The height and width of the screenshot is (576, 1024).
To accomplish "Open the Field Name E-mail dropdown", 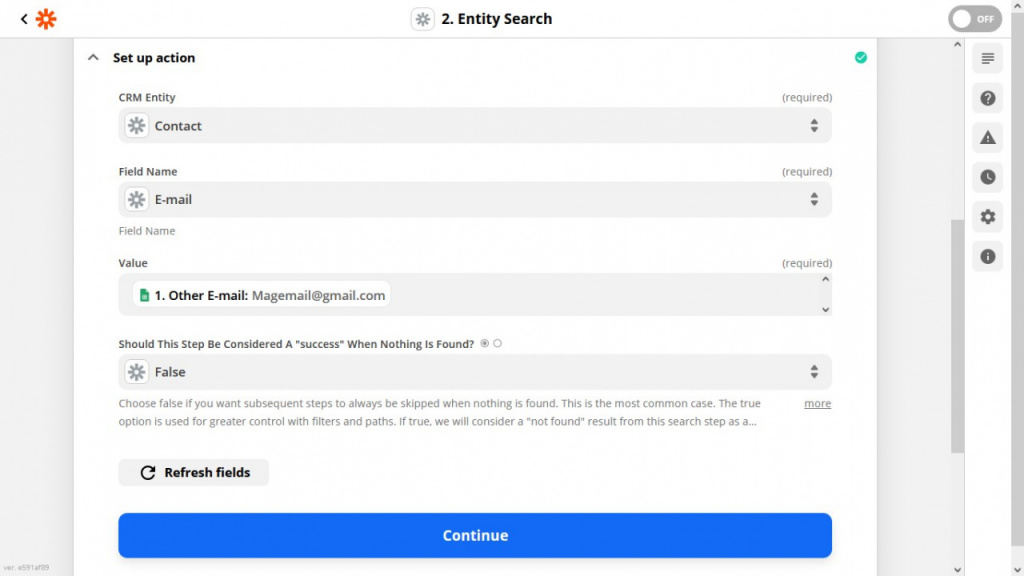I will click(475, 199).
